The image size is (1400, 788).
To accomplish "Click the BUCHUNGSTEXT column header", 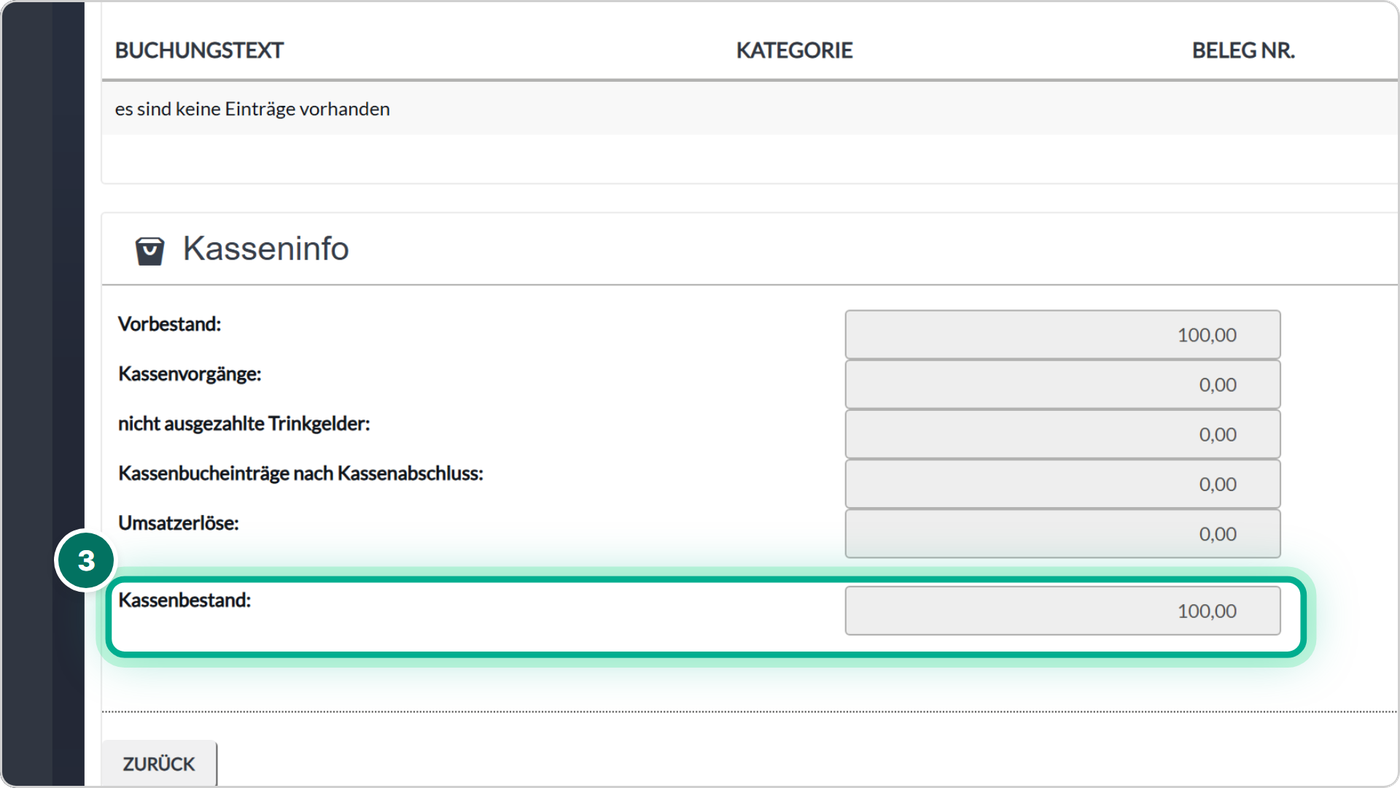I will click(200, 51).
